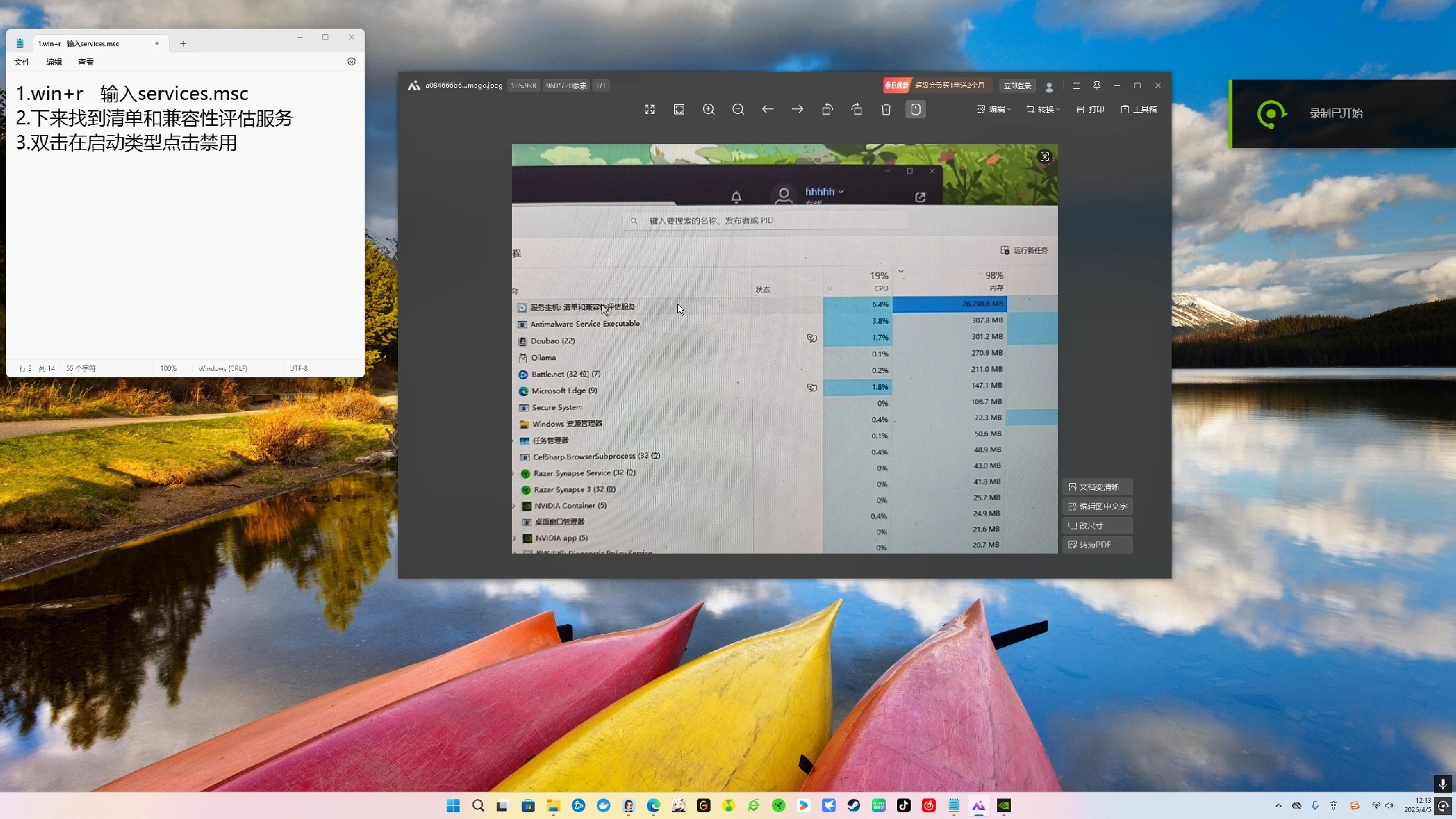
Task: Expand the system tray hidden icons chevron
Action: pos(1279,805)
